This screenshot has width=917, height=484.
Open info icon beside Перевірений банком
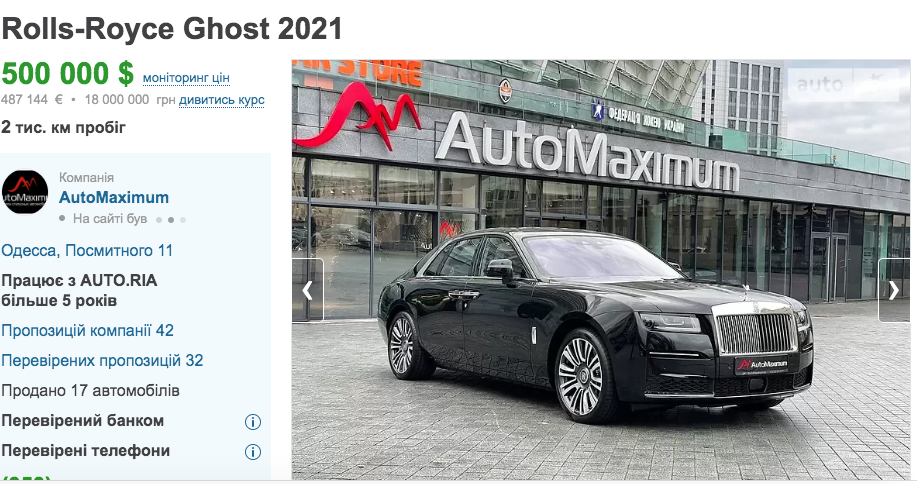pos(253,421)
